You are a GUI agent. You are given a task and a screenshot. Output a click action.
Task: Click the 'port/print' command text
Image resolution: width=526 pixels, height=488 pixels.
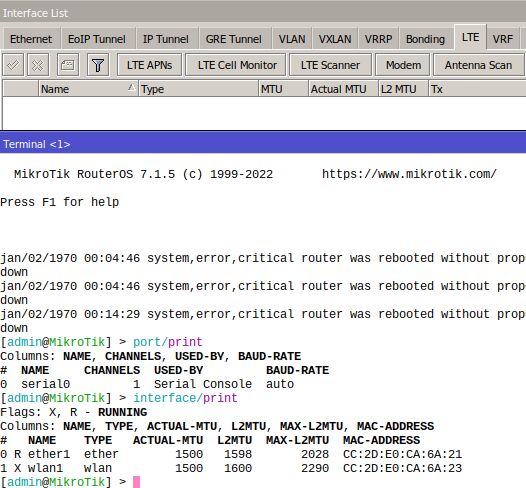pos(168,342)
